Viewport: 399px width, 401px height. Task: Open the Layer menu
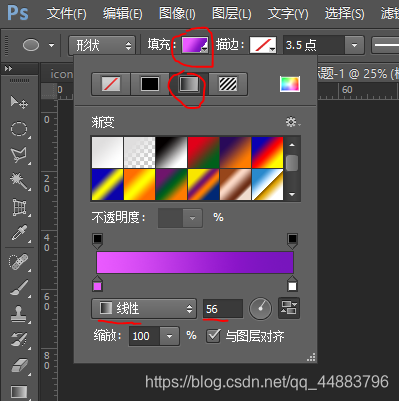tap(232, 14)
